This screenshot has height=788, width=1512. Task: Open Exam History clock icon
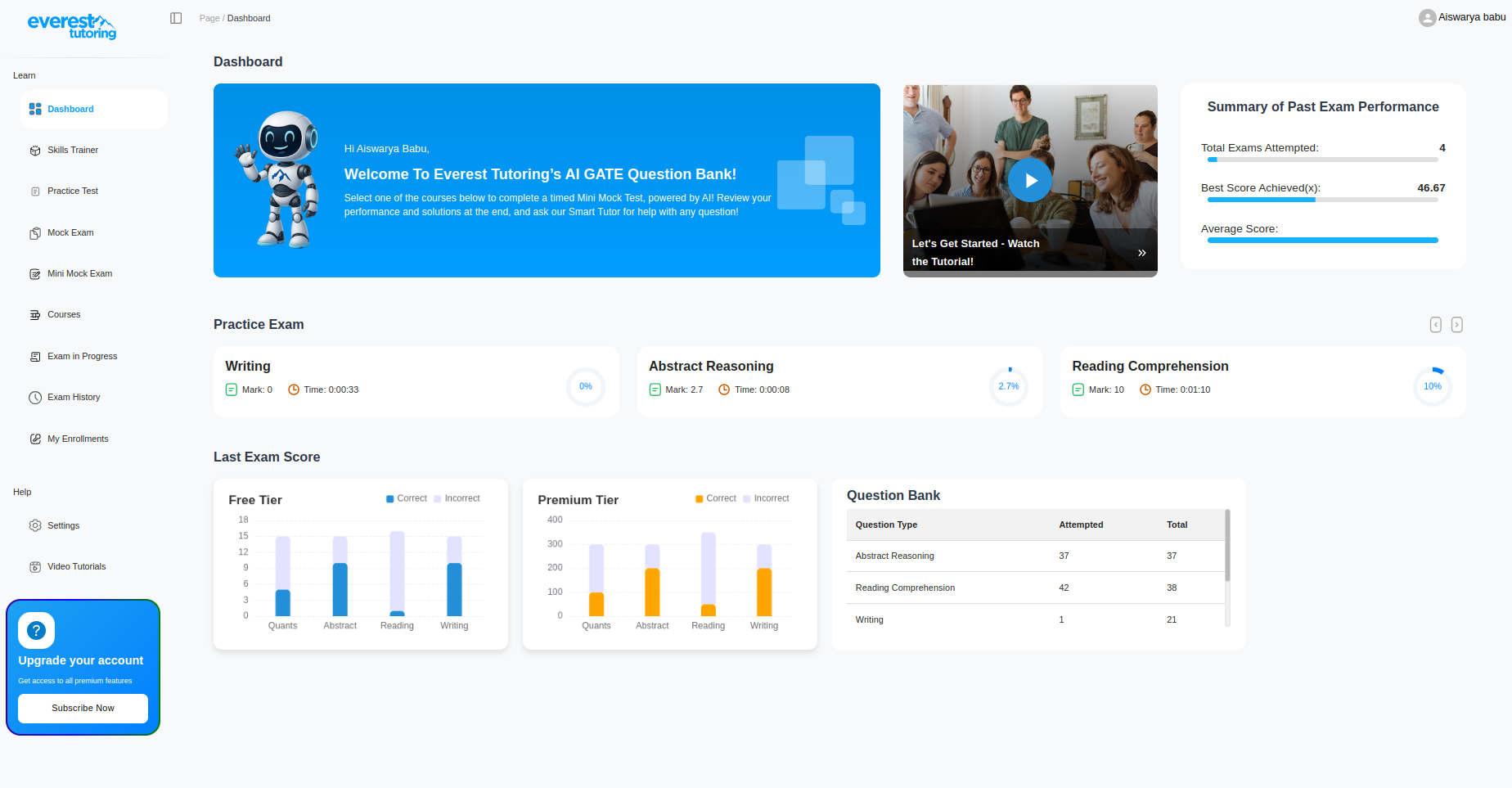tap(35, 398)
